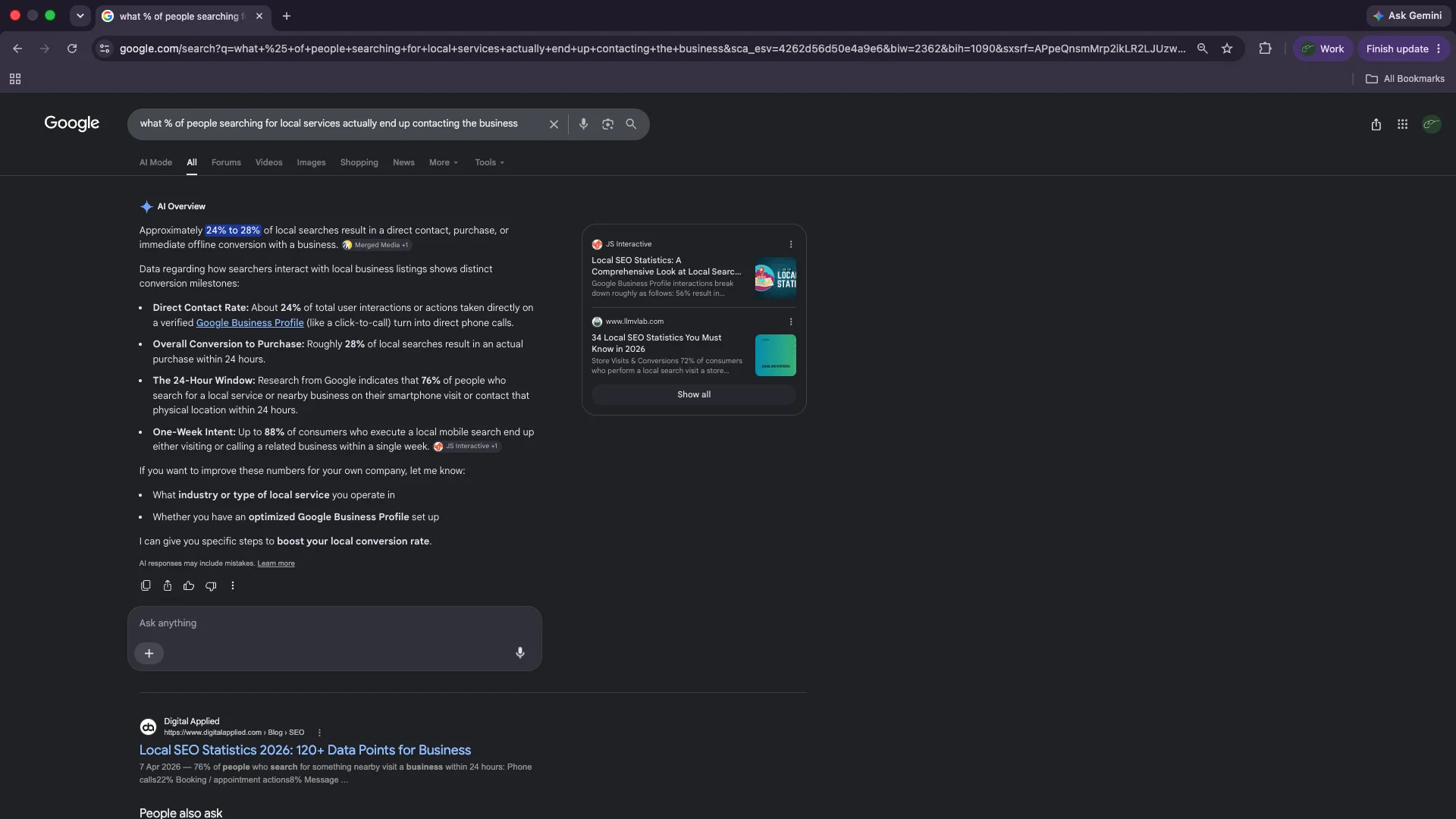Image resolution: width=1456 pixels, height=819 pixels.
Task: Open the Learn more link
Action: (x=276, y=563)
